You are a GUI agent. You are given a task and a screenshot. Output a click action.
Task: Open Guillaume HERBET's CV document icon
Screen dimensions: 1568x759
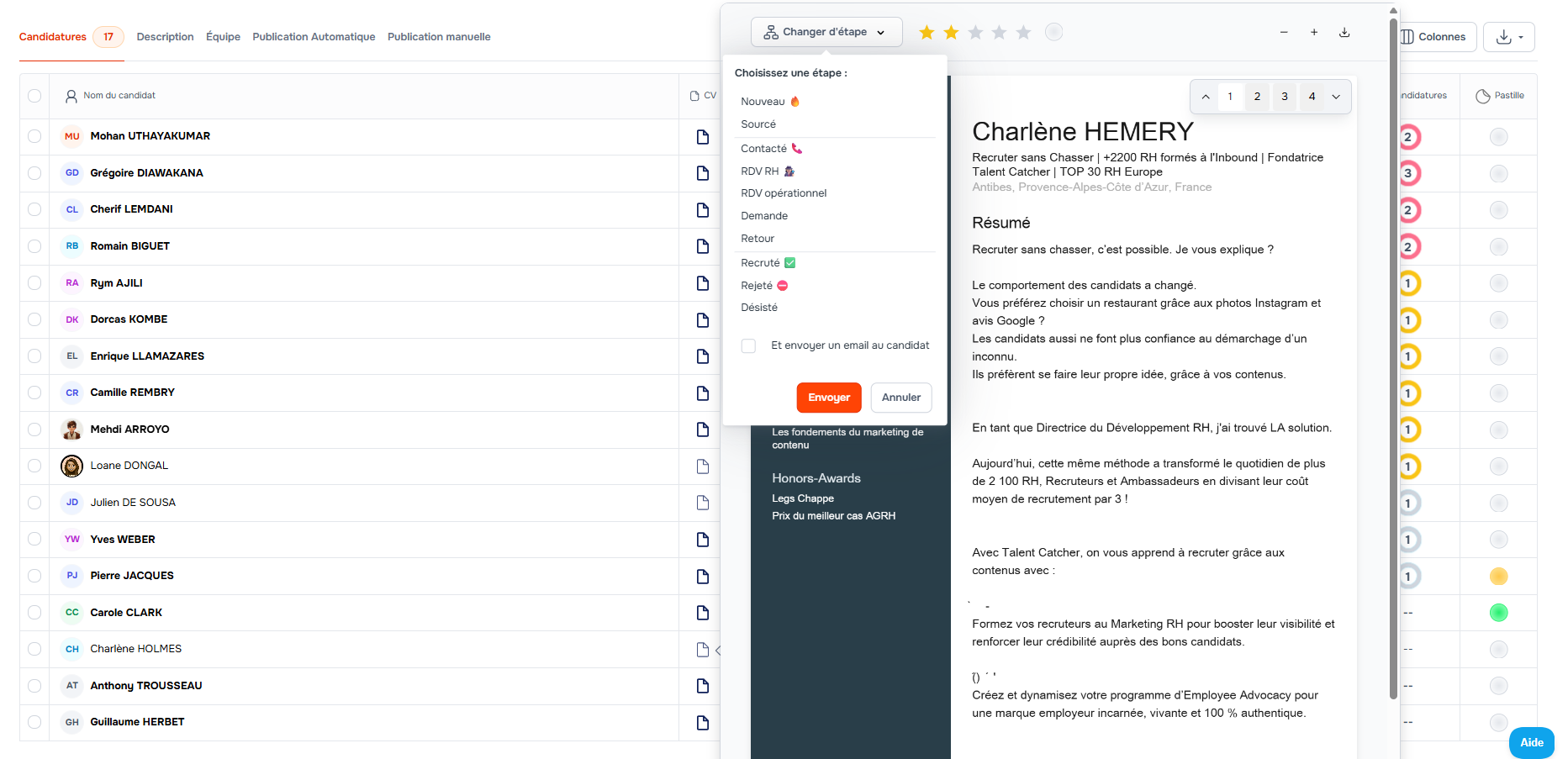tap(703, 722)
